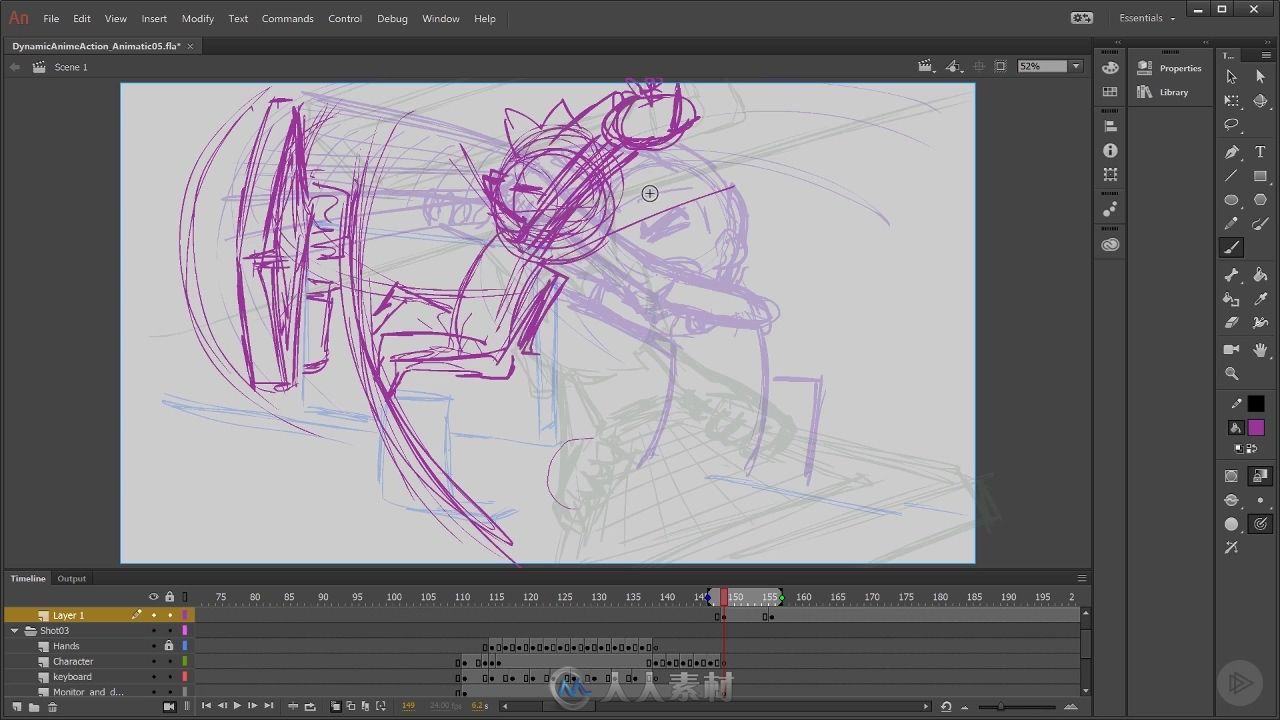This screenshot has height=720, width=1280.
Task: Select the Ink Bottle tool
Action: coord(1232,299)
